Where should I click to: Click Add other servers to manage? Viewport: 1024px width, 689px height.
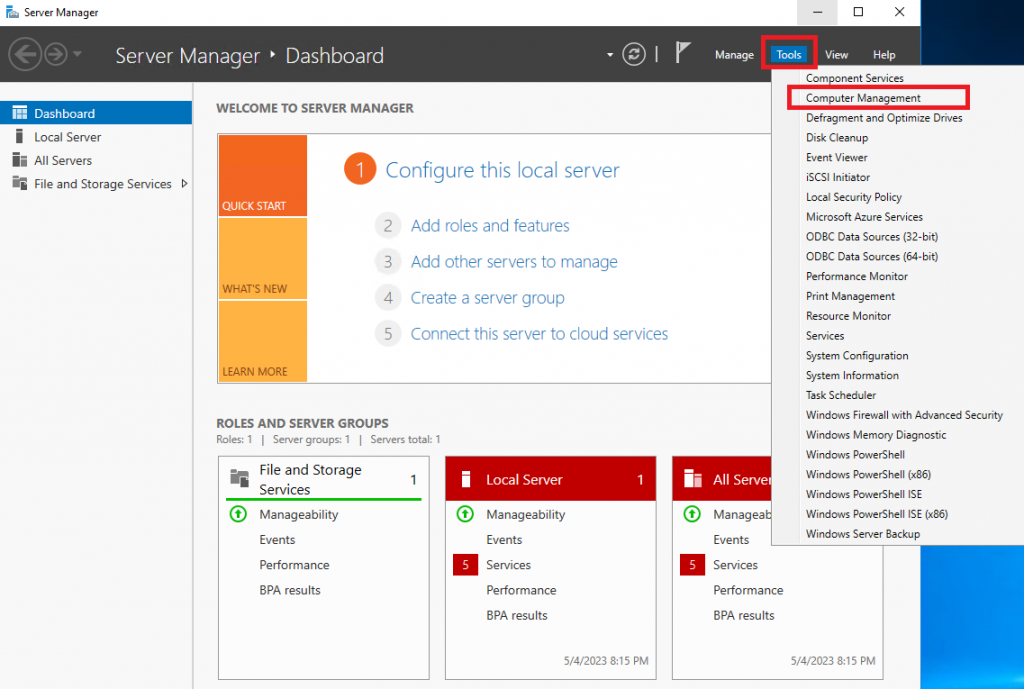point(514,261)
